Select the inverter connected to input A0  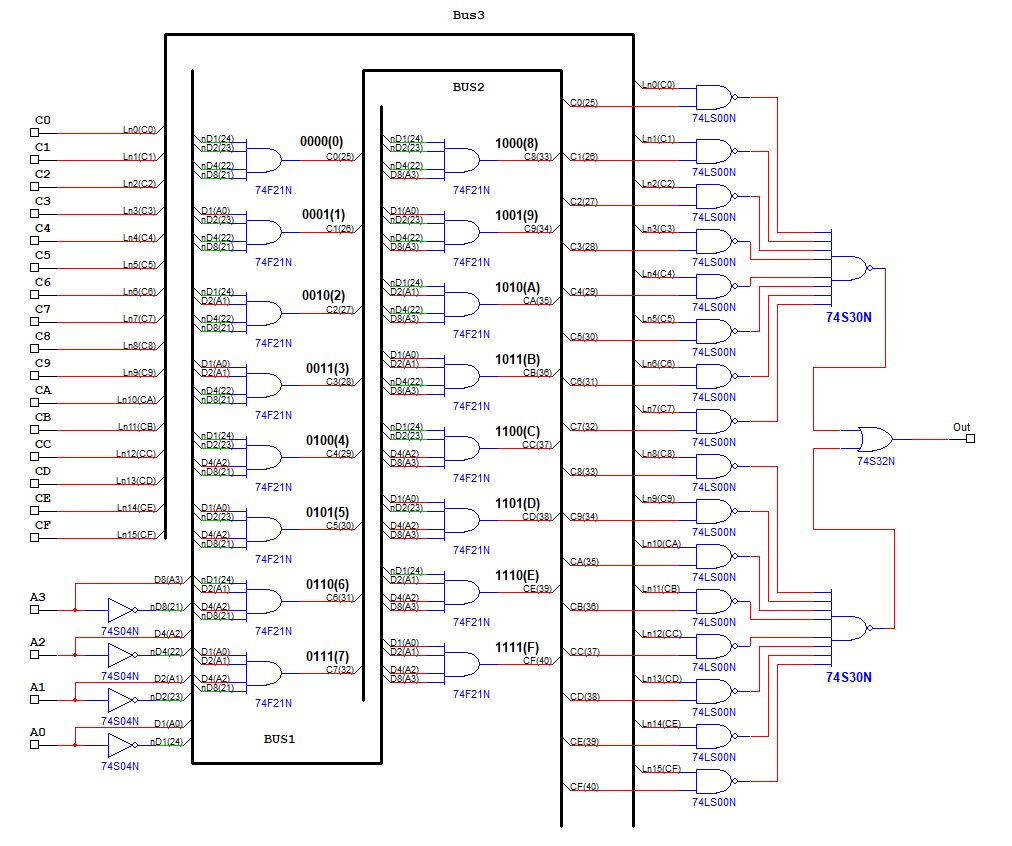click(121, 745)
